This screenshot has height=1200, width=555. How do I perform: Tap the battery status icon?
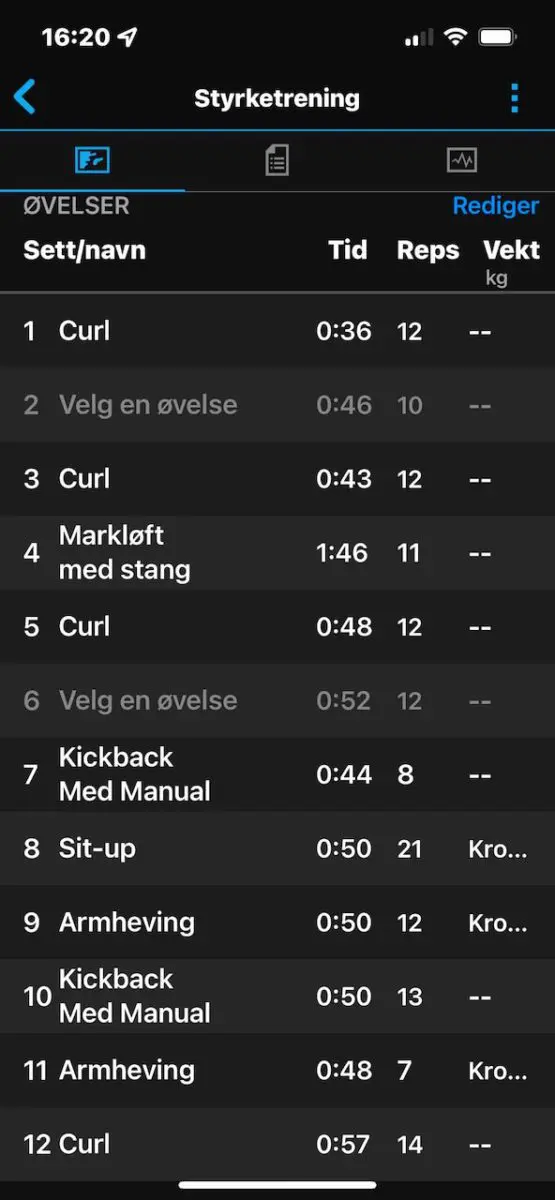[497, 37]
